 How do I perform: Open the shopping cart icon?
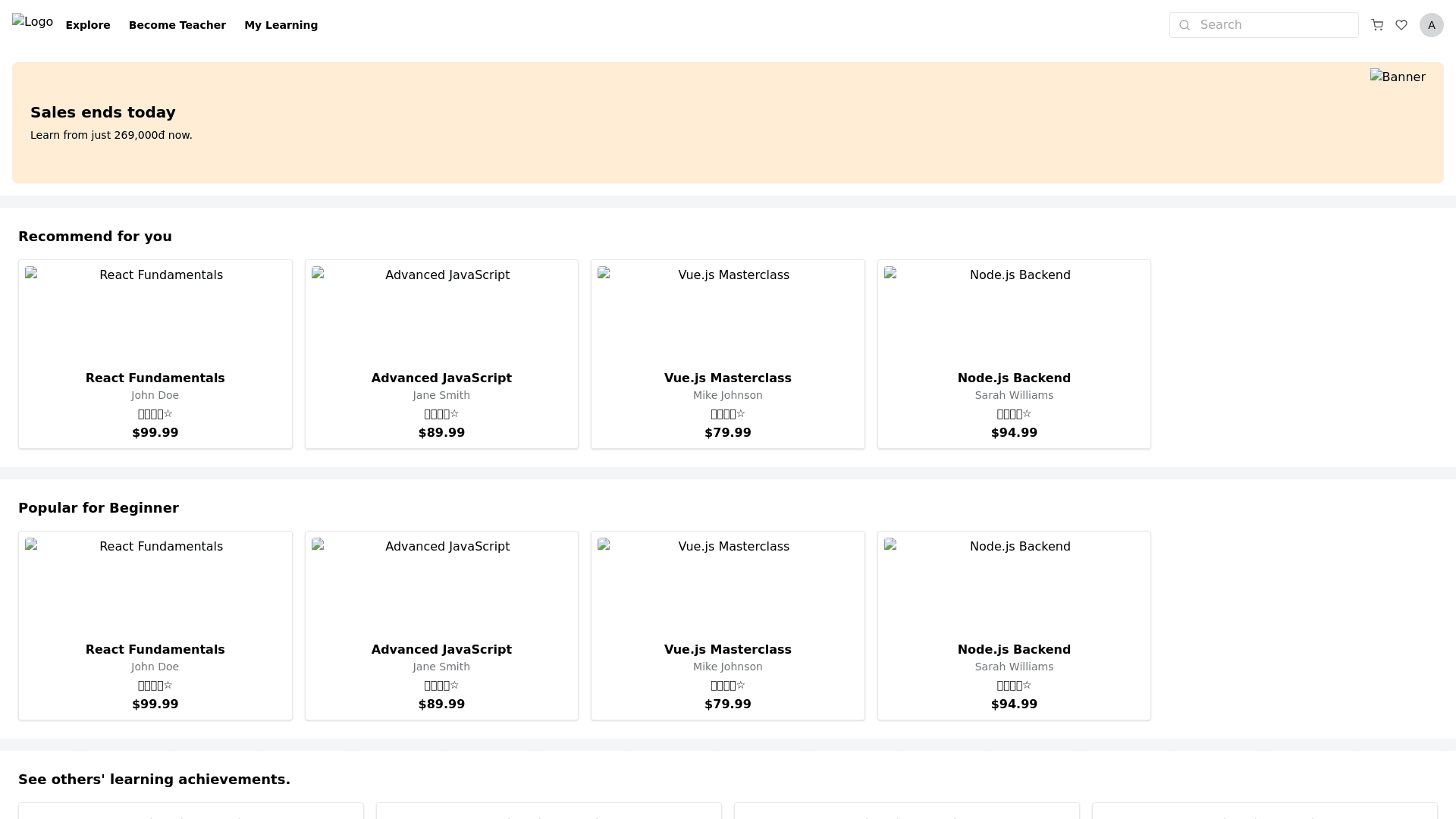[x=1377, y=25]
